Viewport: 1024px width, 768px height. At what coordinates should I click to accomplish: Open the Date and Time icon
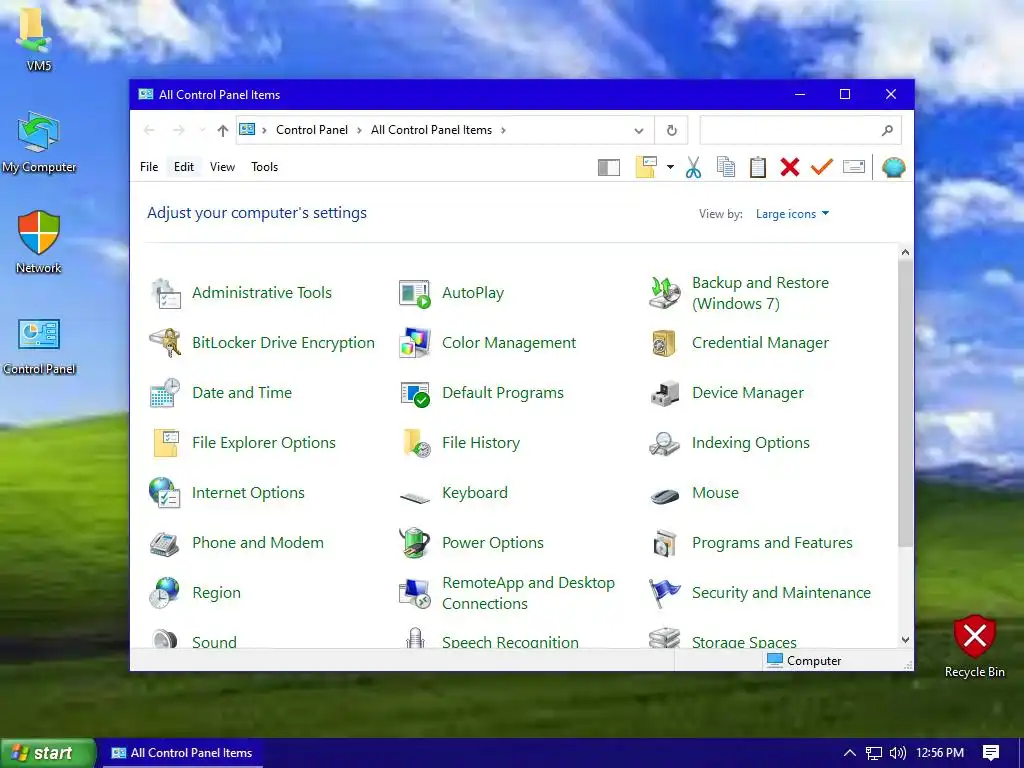point(165,393)
